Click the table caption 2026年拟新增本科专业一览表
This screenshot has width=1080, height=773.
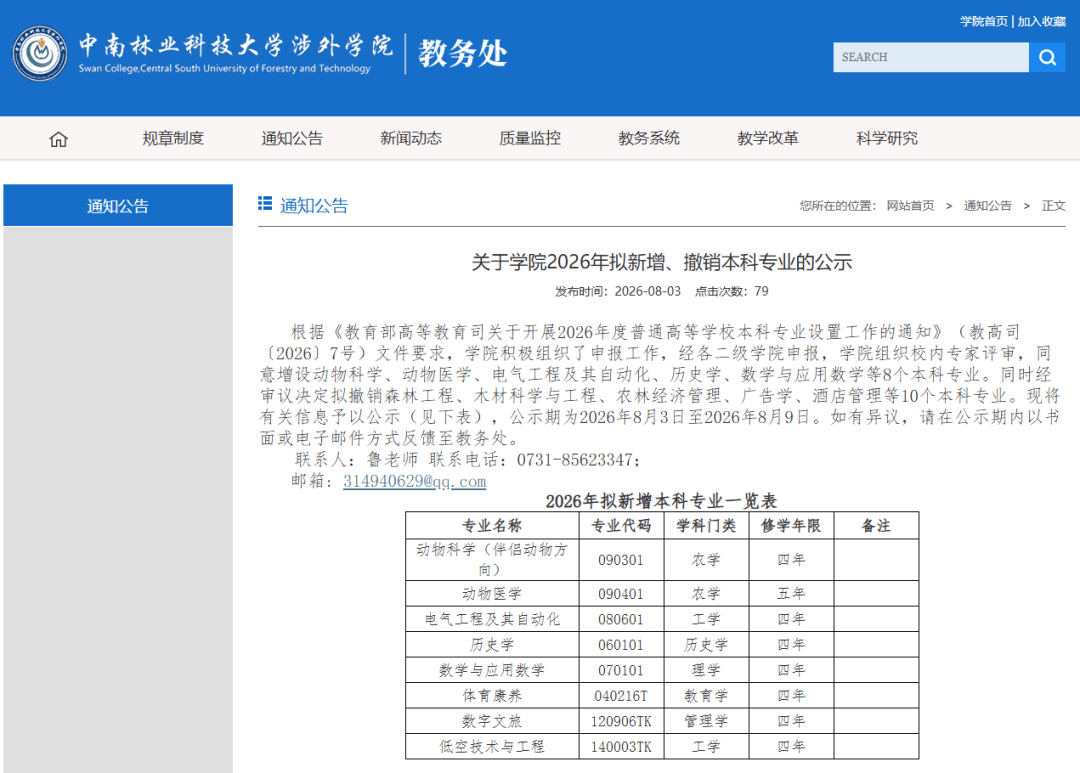tap(661, 501)
